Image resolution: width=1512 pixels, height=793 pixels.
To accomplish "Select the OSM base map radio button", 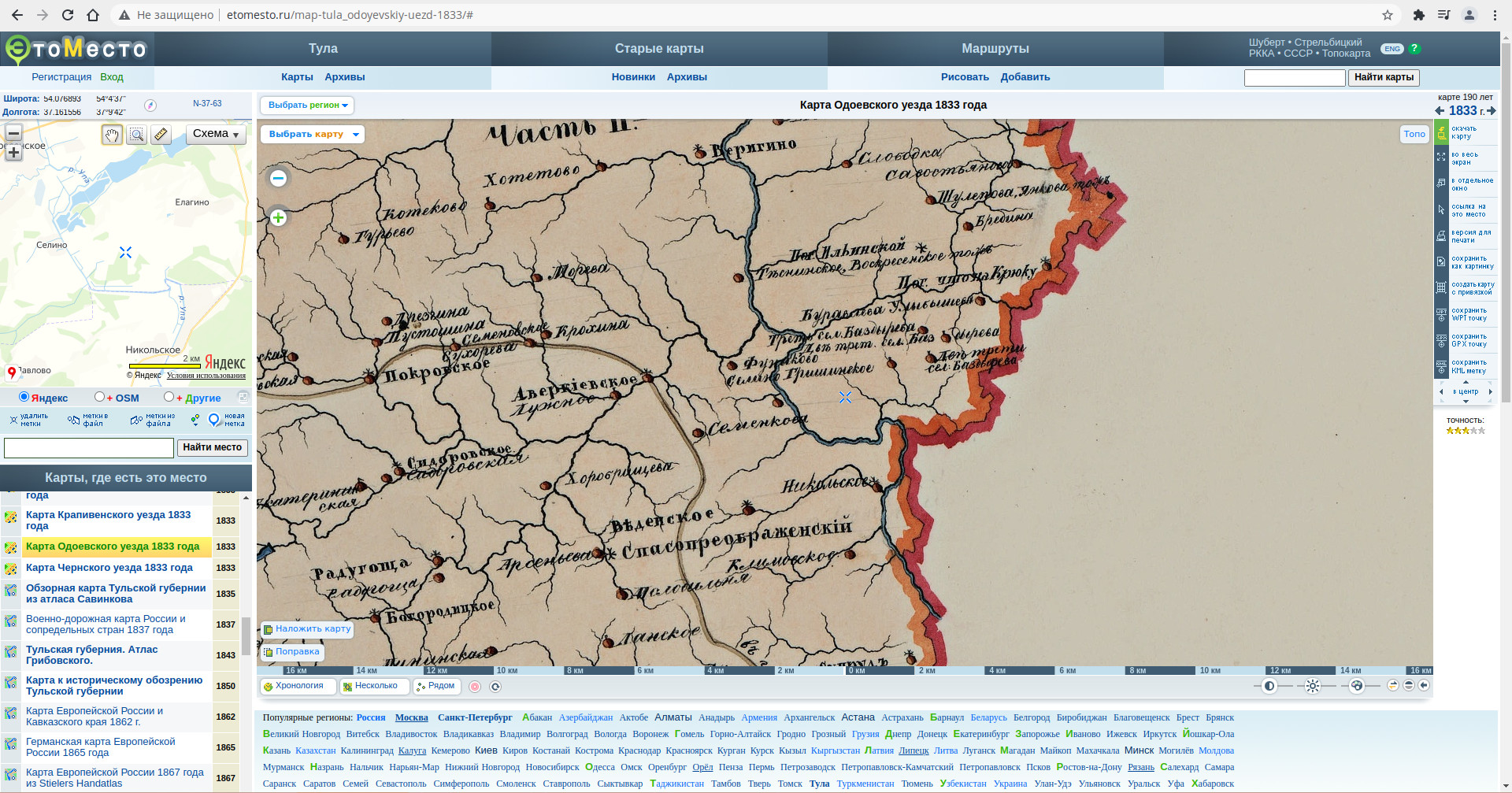I will coord(99,397).
